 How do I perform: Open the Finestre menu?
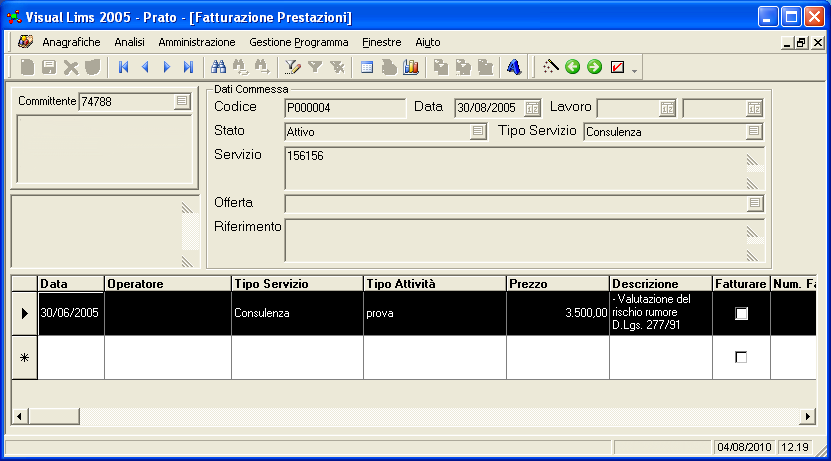(382, 42)
